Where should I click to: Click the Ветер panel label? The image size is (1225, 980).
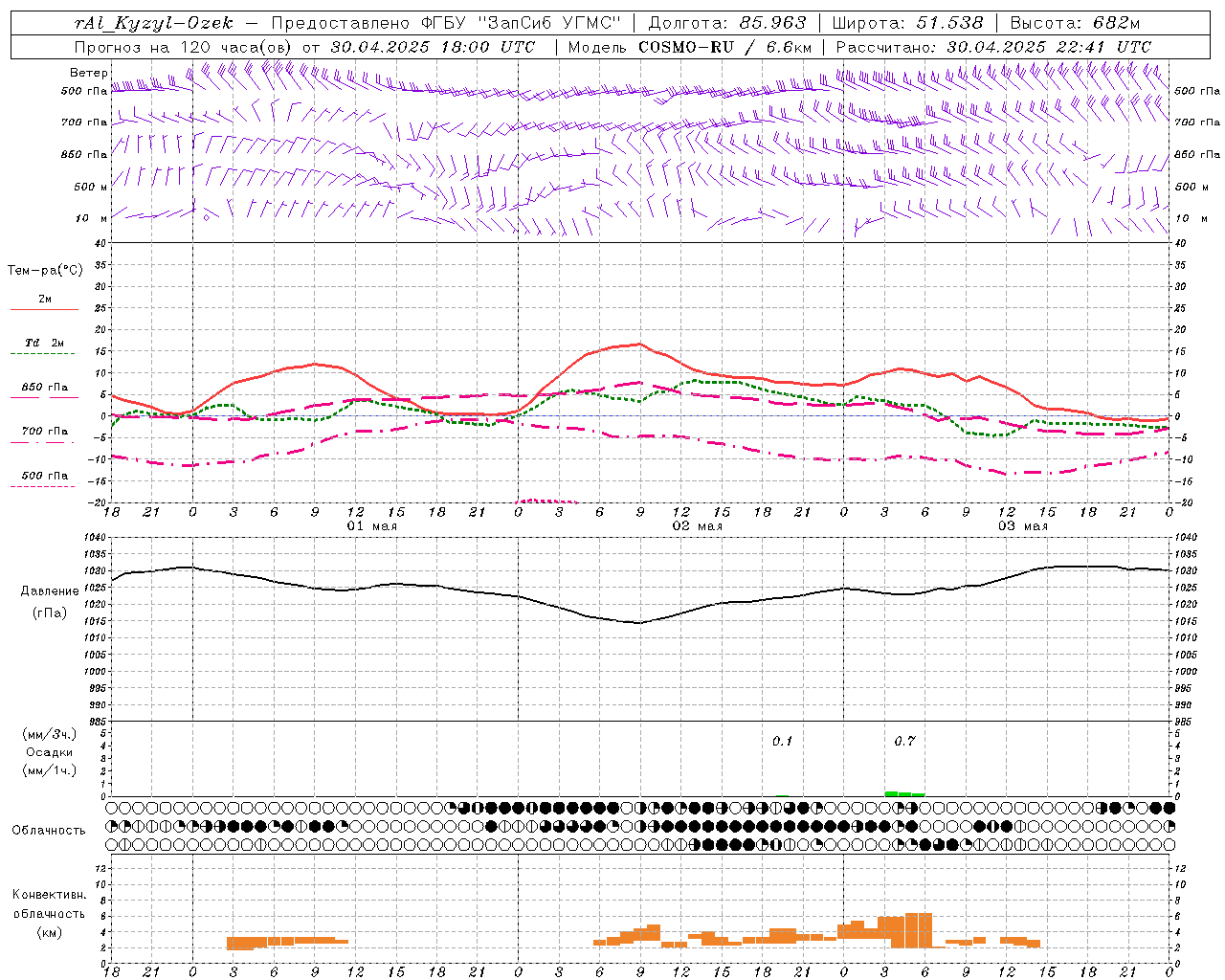point(88,73)
